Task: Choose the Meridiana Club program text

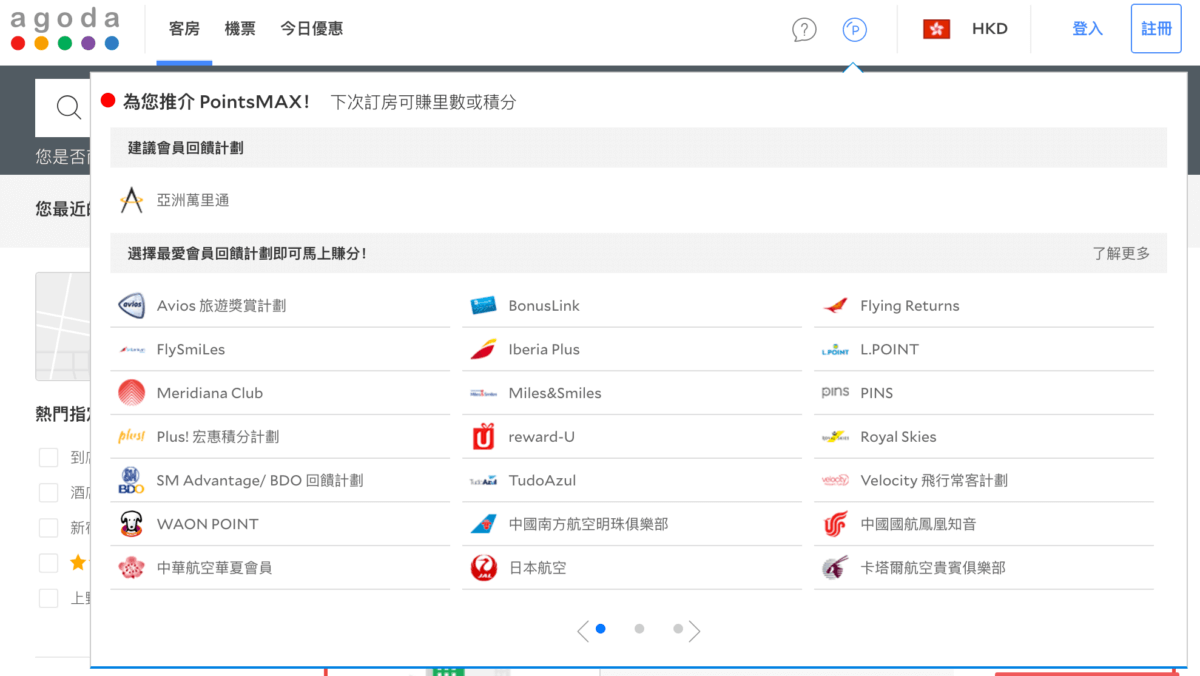Action: click(210, 393)
